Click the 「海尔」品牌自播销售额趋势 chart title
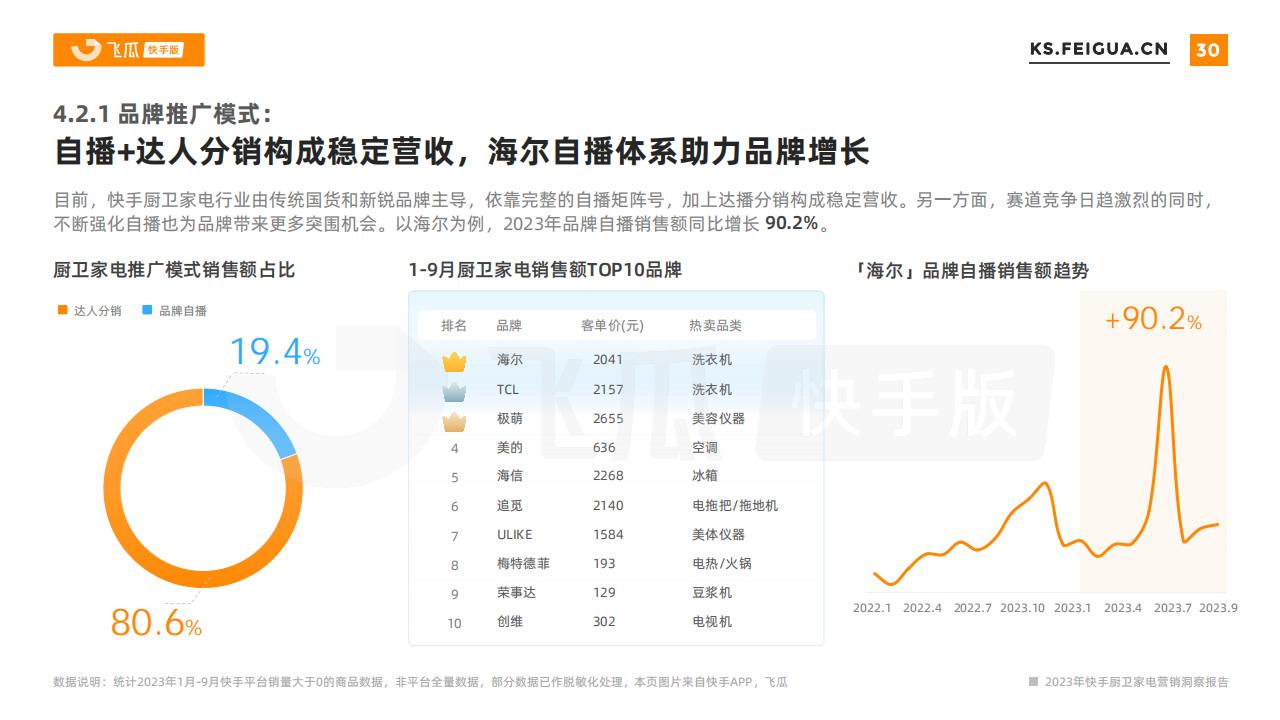1280x720 pixels. 971,271
